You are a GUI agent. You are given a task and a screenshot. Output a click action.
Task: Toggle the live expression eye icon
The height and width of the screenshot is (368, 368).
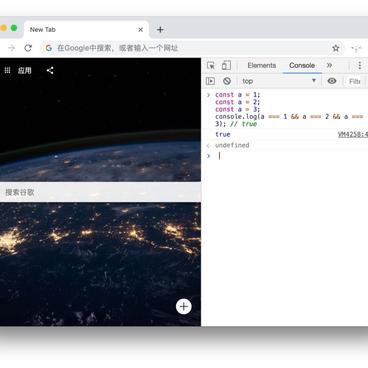(332, 81)
